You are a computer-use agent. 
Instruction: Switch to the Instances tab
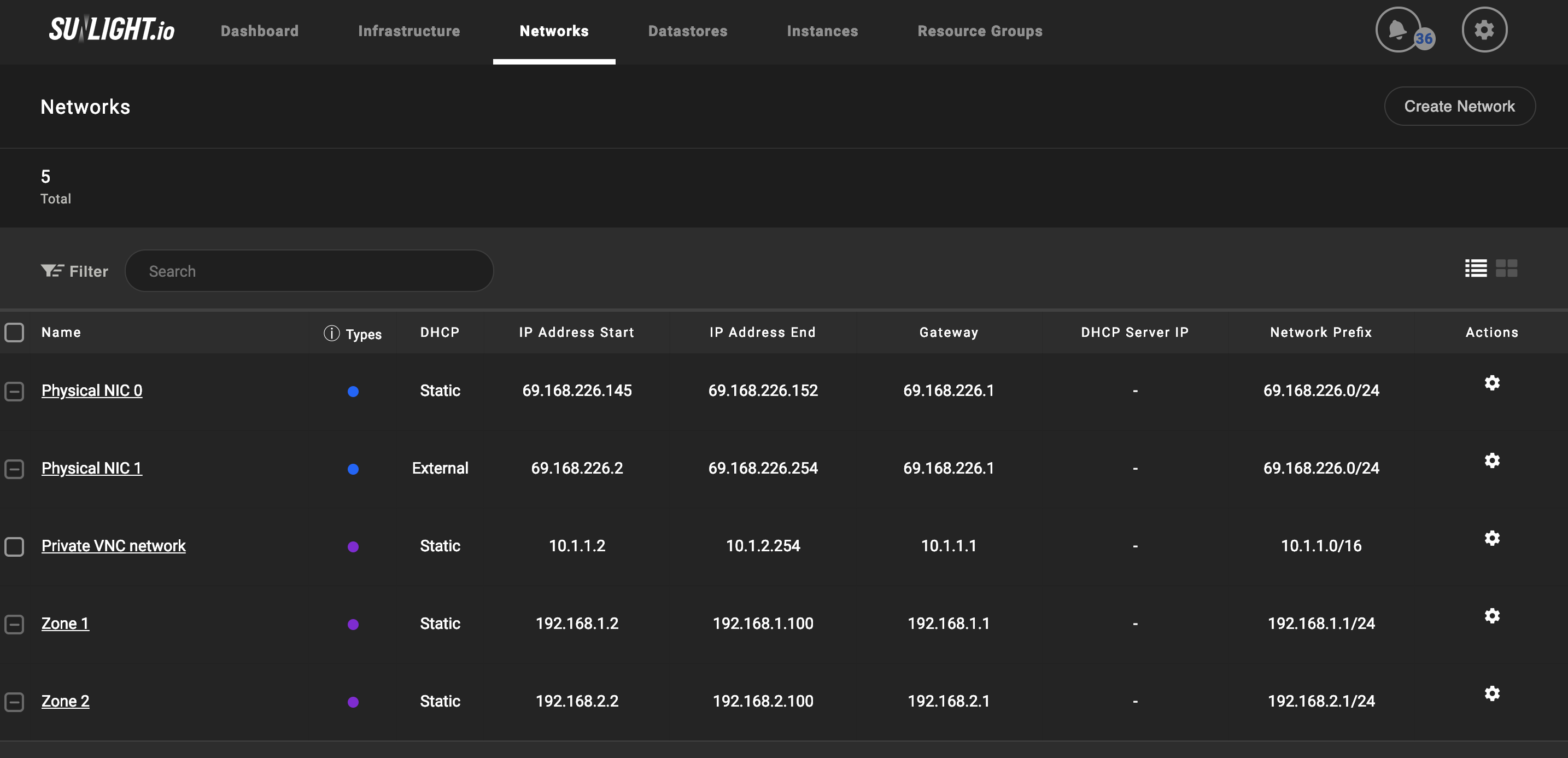coord(822,31)
